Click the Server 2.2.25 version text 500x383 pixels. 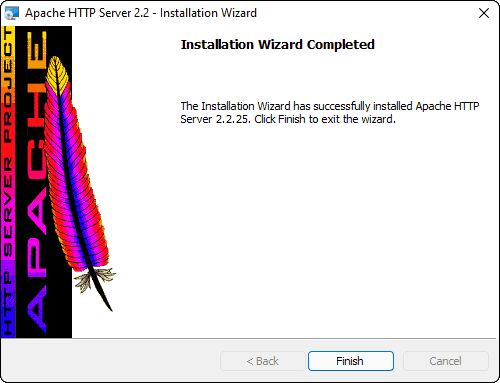pos(215,119)
